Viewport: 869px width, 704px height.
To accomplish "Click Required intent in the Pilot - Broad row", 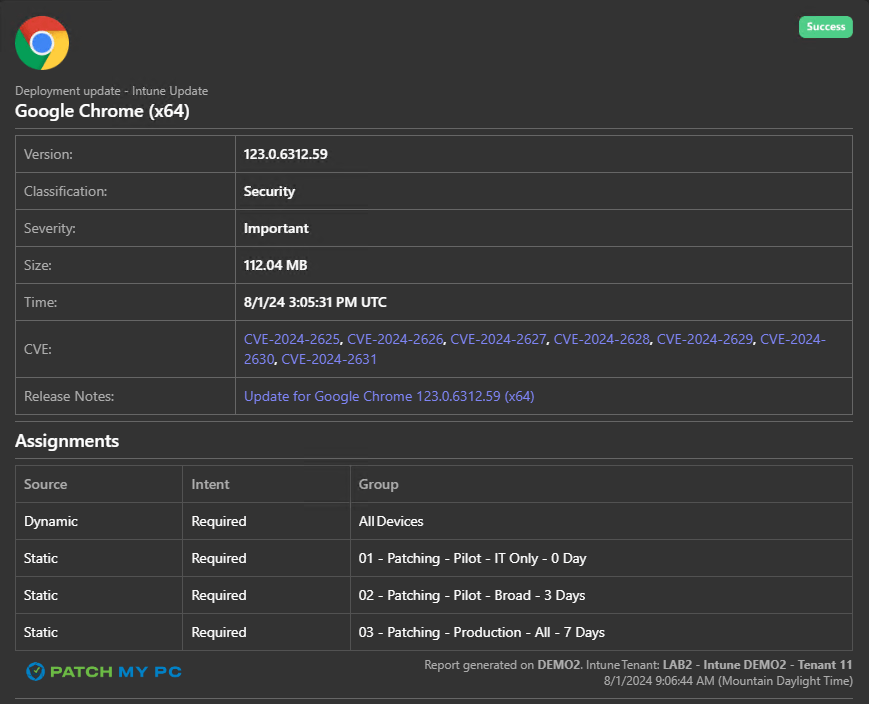I will (x=219, y=595).
